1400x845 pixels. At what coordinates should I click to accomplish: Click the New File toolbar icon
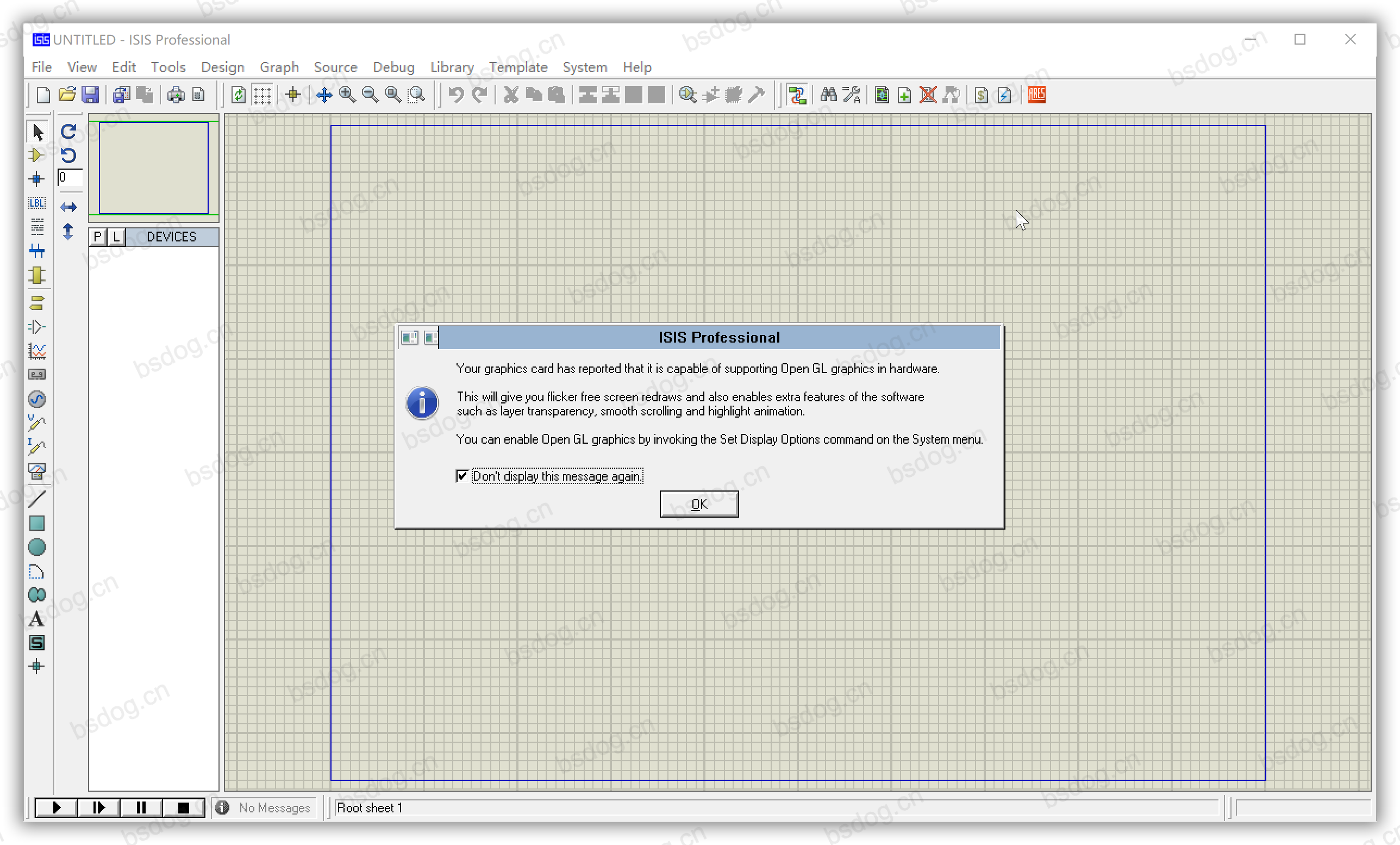[x=43, y=95]
